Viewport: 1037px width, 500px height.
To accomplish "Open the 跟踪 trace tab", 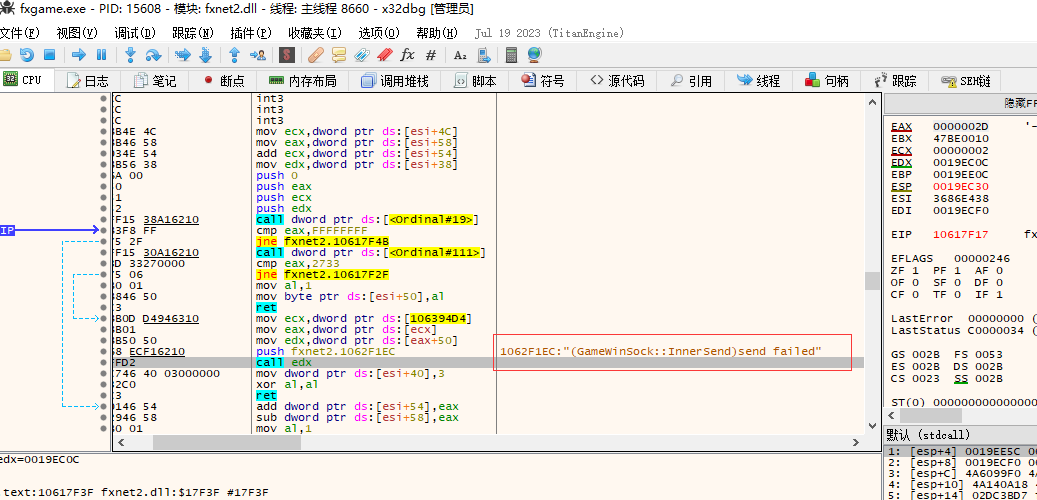I will click(x=894, y=81).
